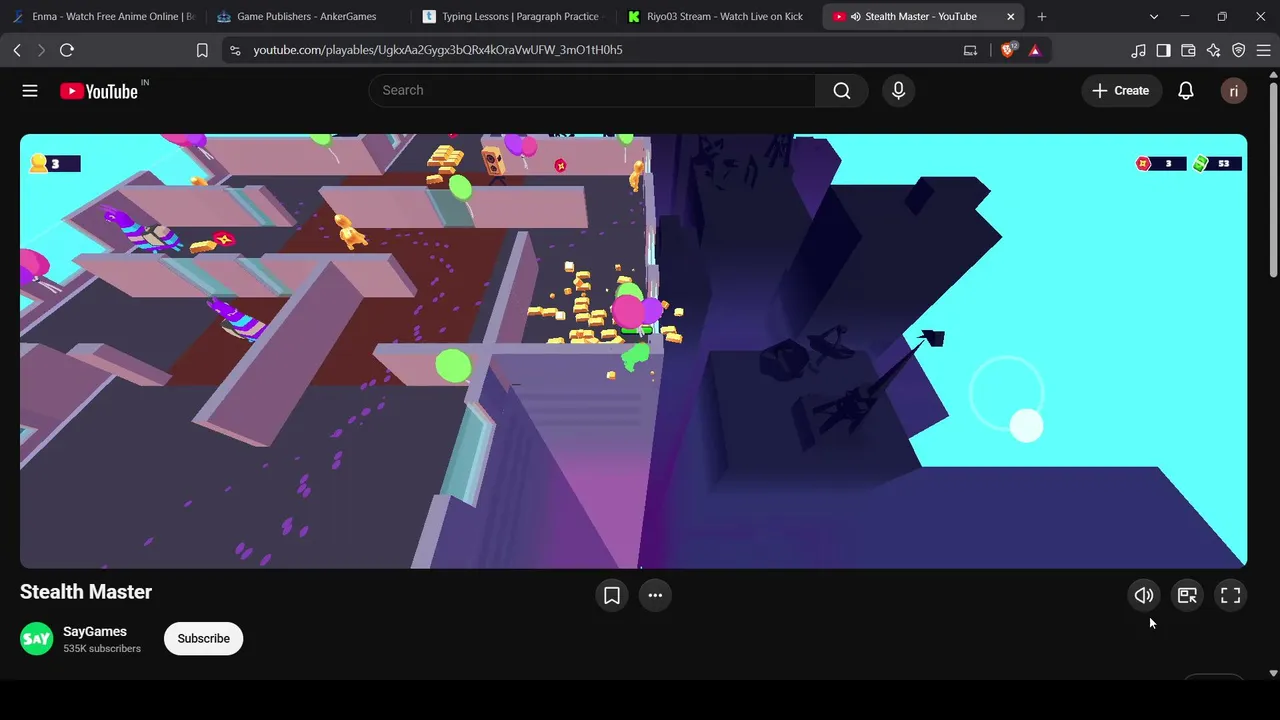Open YouTube notifications bell
1280x720 pixels.
point(1186,91)
